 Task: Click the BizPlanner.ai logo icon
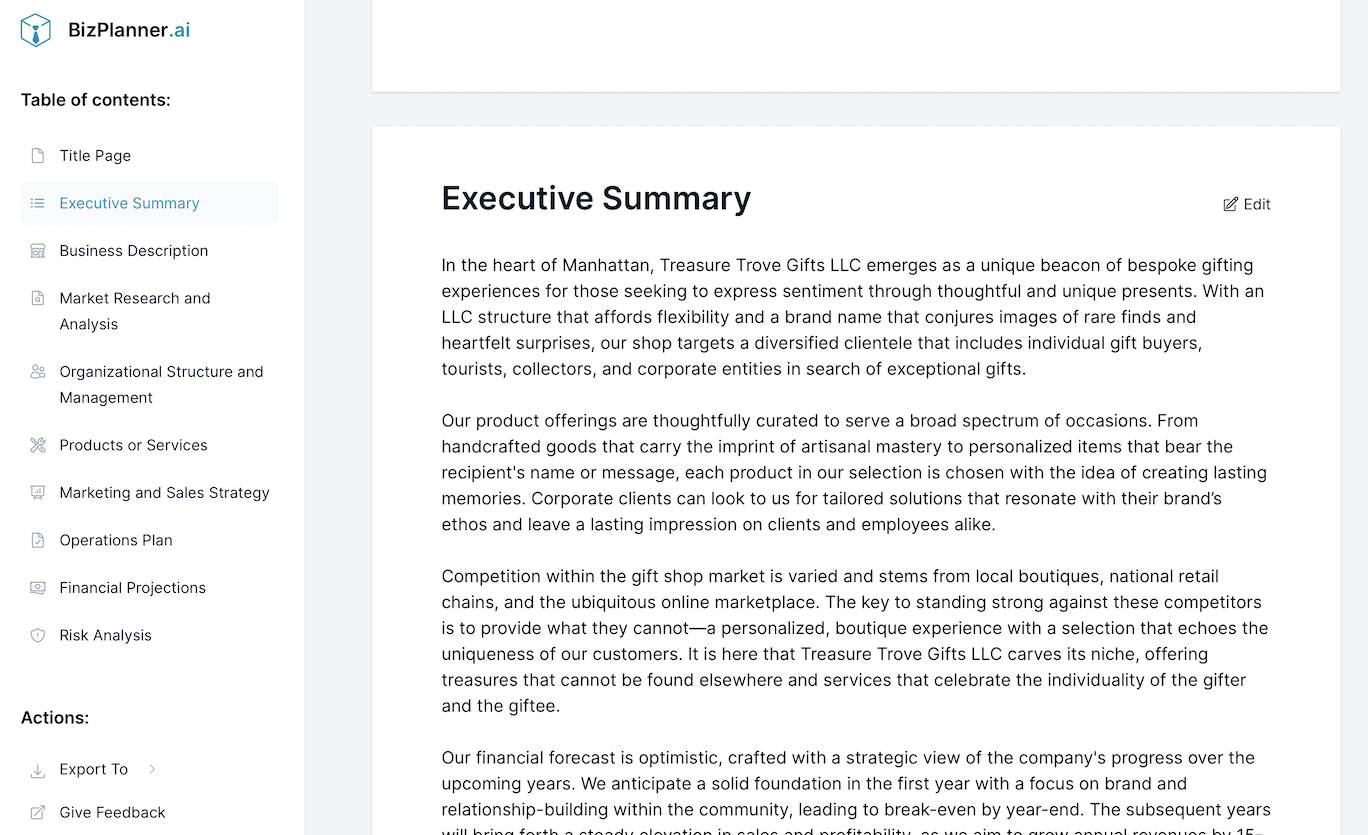(x=35, y=30)
